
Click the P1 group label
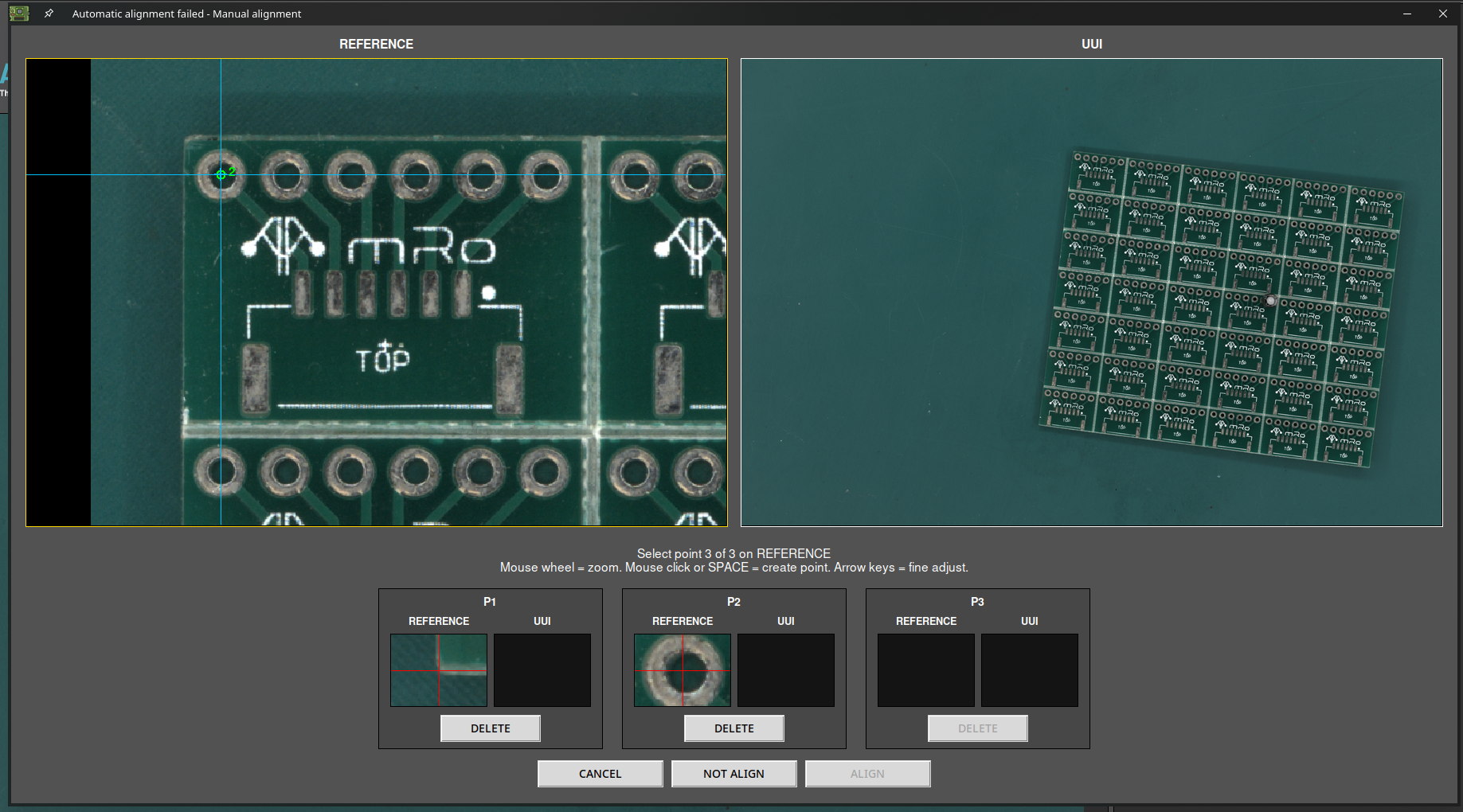pyautogui.click(x=490, y=602)
